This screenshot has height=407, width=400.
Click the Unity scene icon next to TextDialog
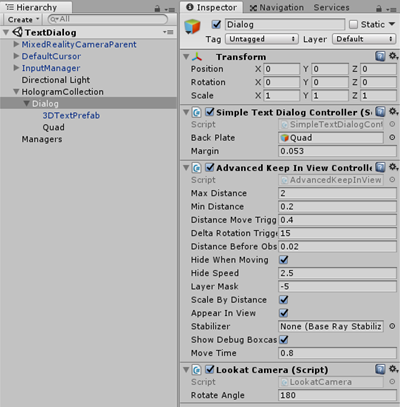pos(17,32)
